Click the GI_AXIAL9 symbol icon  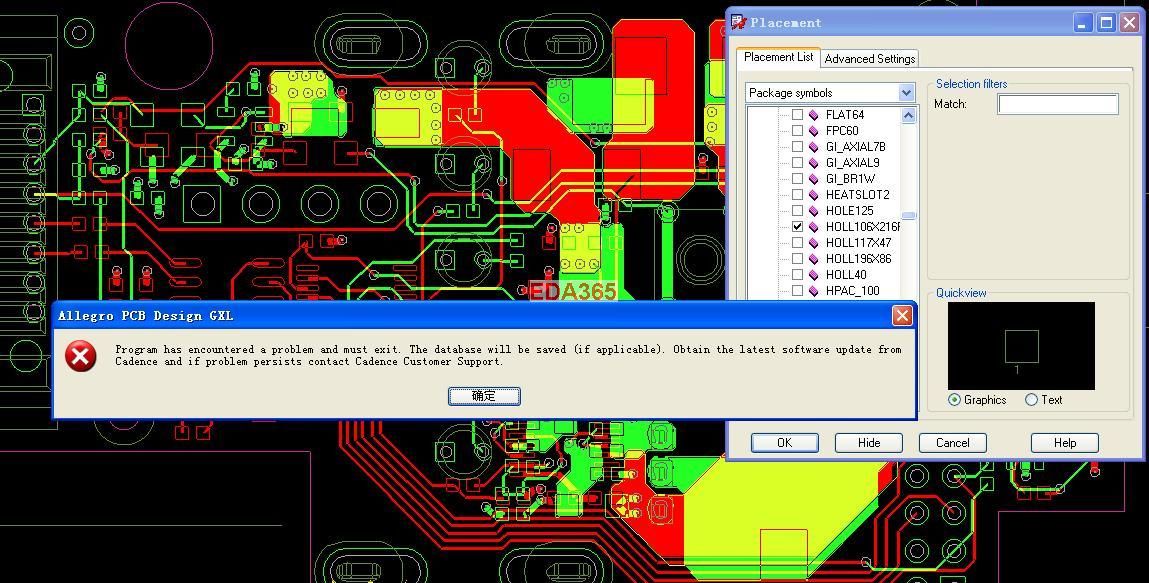point(813,163)
